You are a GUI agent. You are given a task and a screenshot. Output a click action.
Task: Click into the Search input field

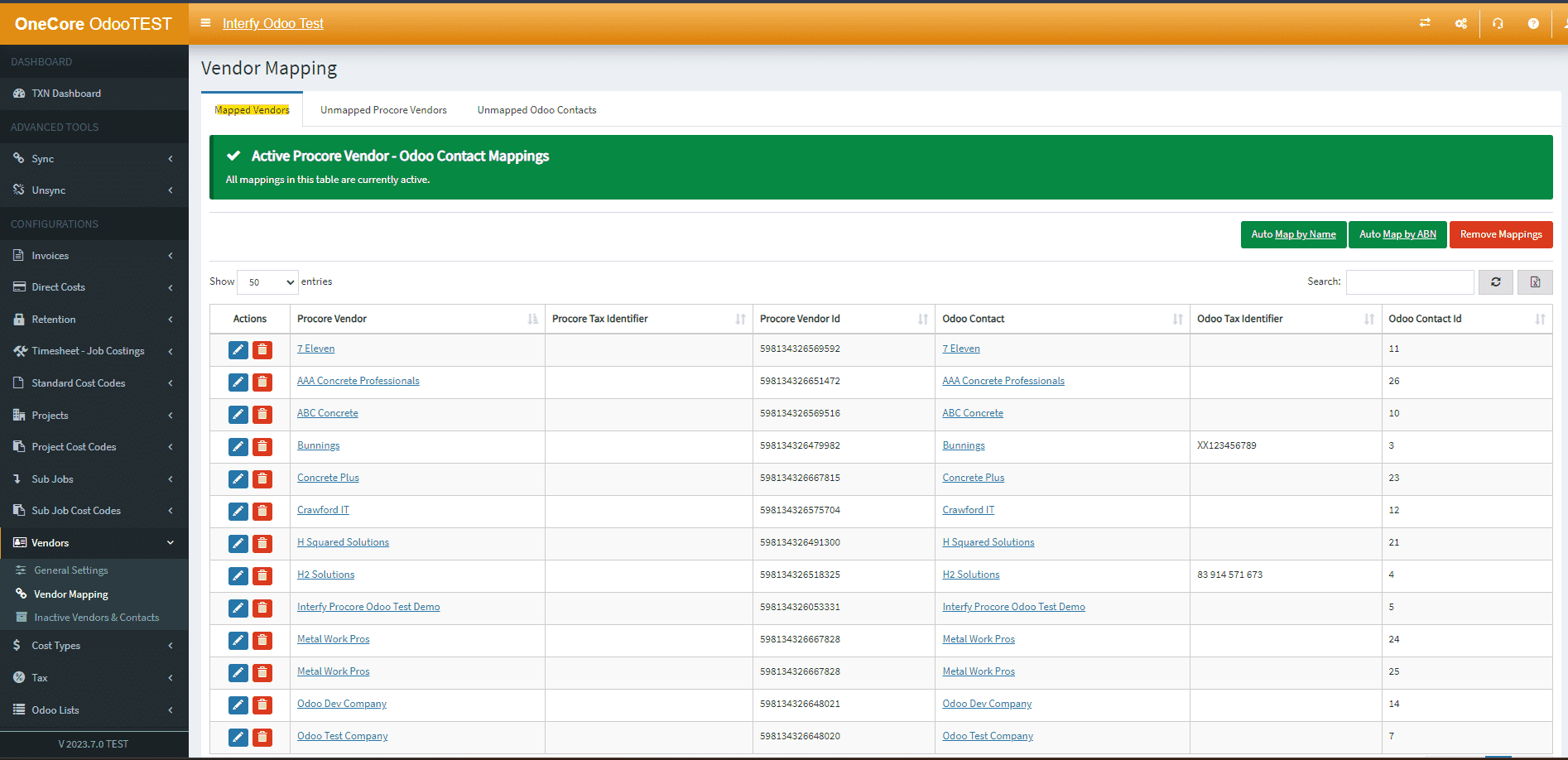pyautogui.click(x=1409, y=282)
